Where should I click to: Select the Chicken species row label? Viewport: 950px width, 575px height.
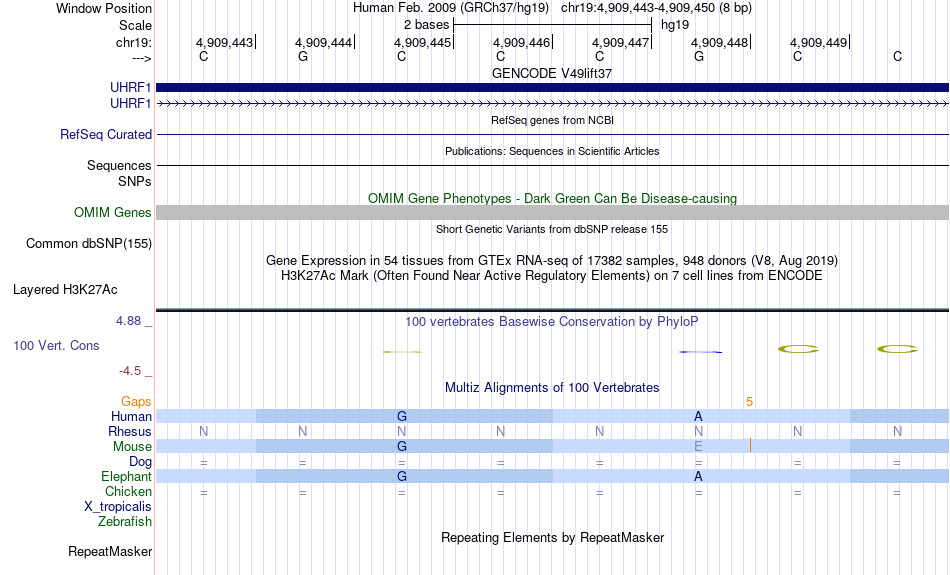tap(128, 491)
